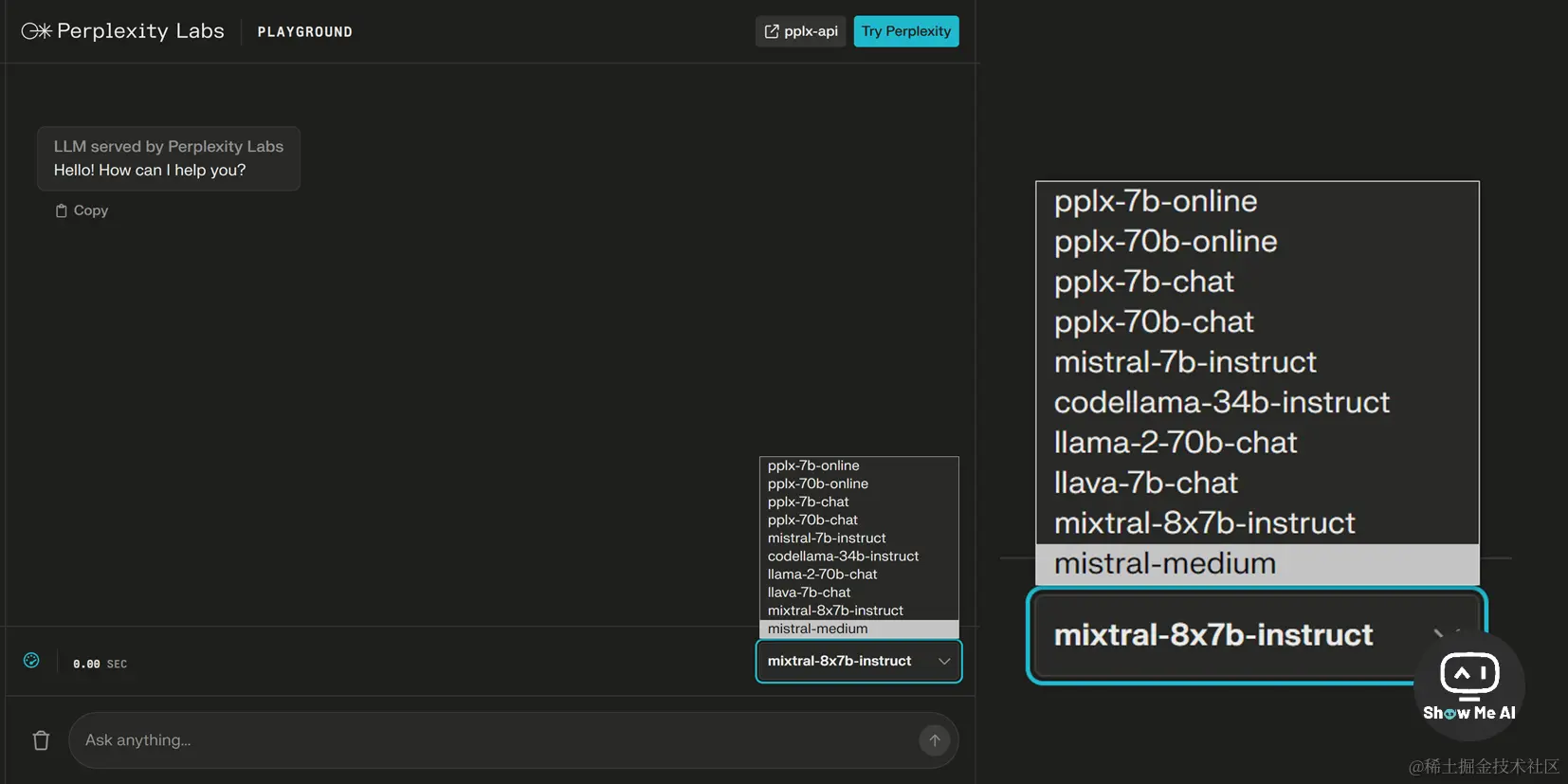Clear chat with the trash icon
Image resolution: width=1568 pixels, height=784 pixels.
pyautogui.click(x=41, y=740)
